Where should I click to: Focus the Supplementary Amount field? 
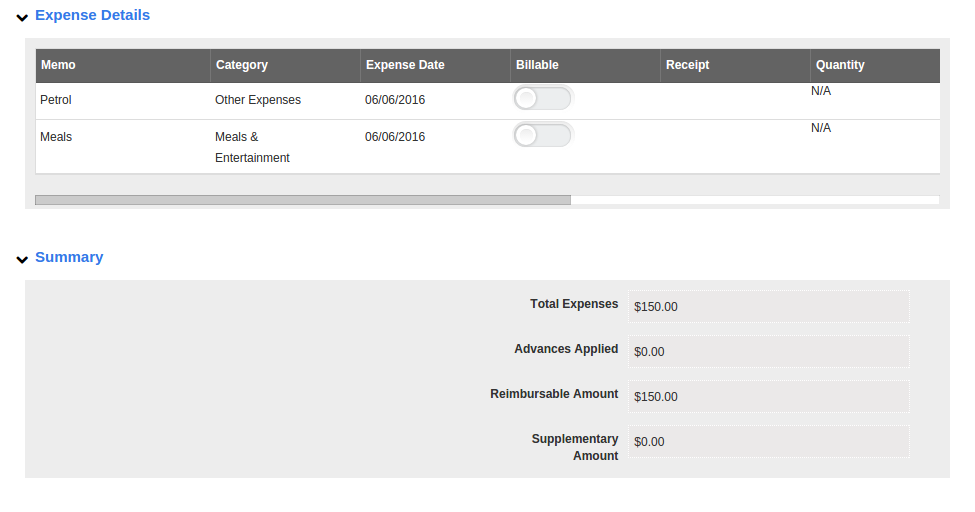click(x=768, y=442)
